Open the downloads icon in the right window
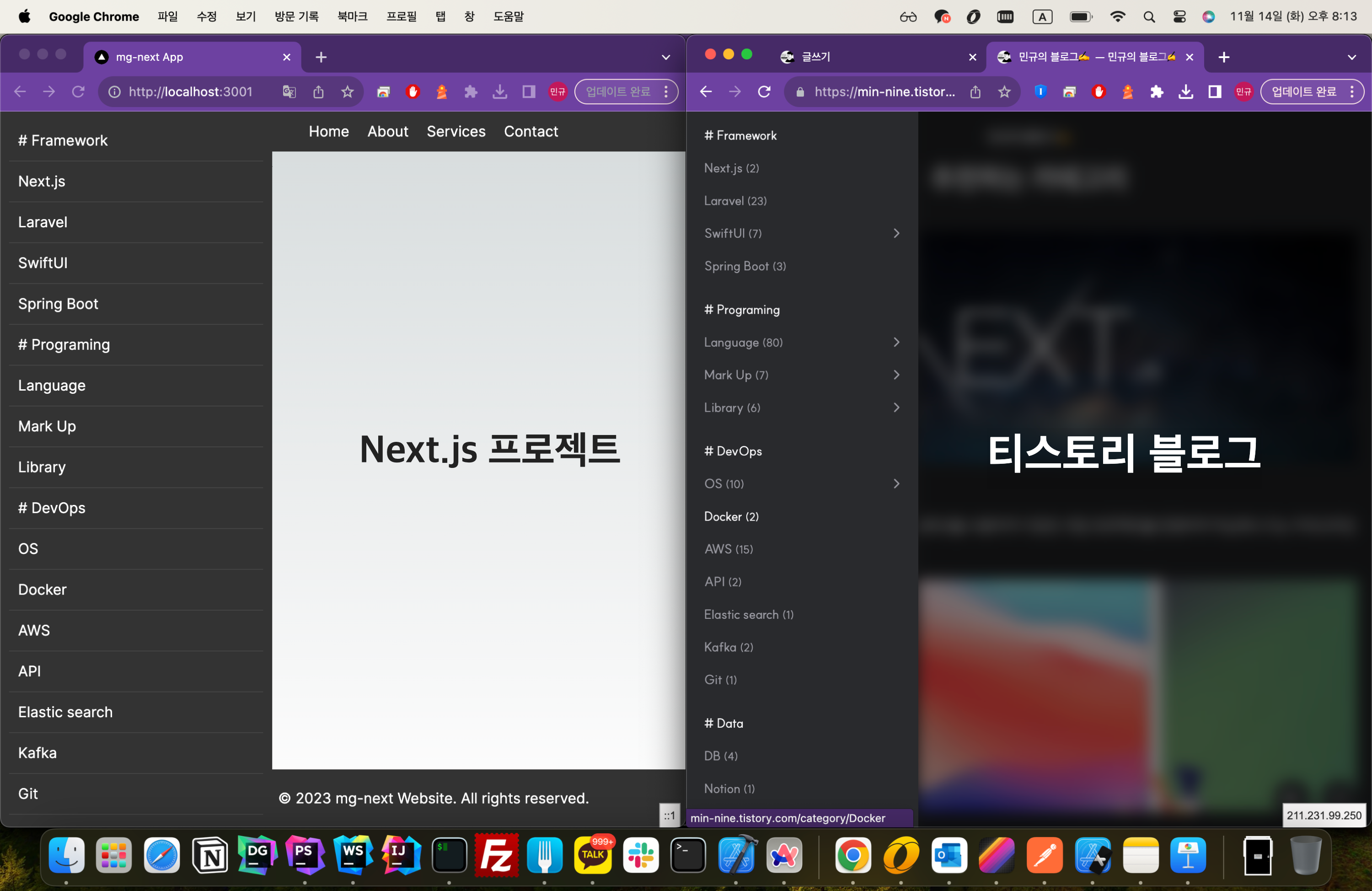Screen dimensions: 1372x891 pyautogui.click(x=1186, y=91)
